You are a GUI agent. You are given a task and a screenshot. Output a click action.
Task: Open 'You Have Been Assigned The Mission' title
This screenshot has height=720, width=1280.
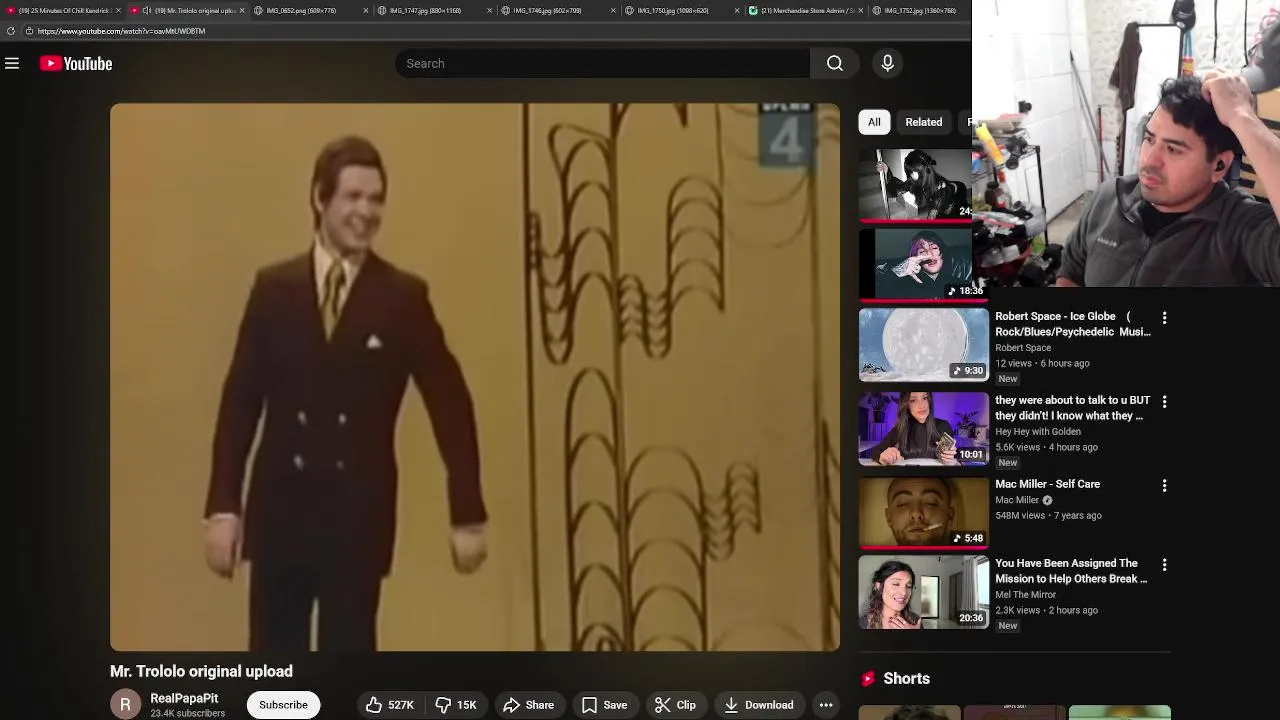pos(1070,571)
